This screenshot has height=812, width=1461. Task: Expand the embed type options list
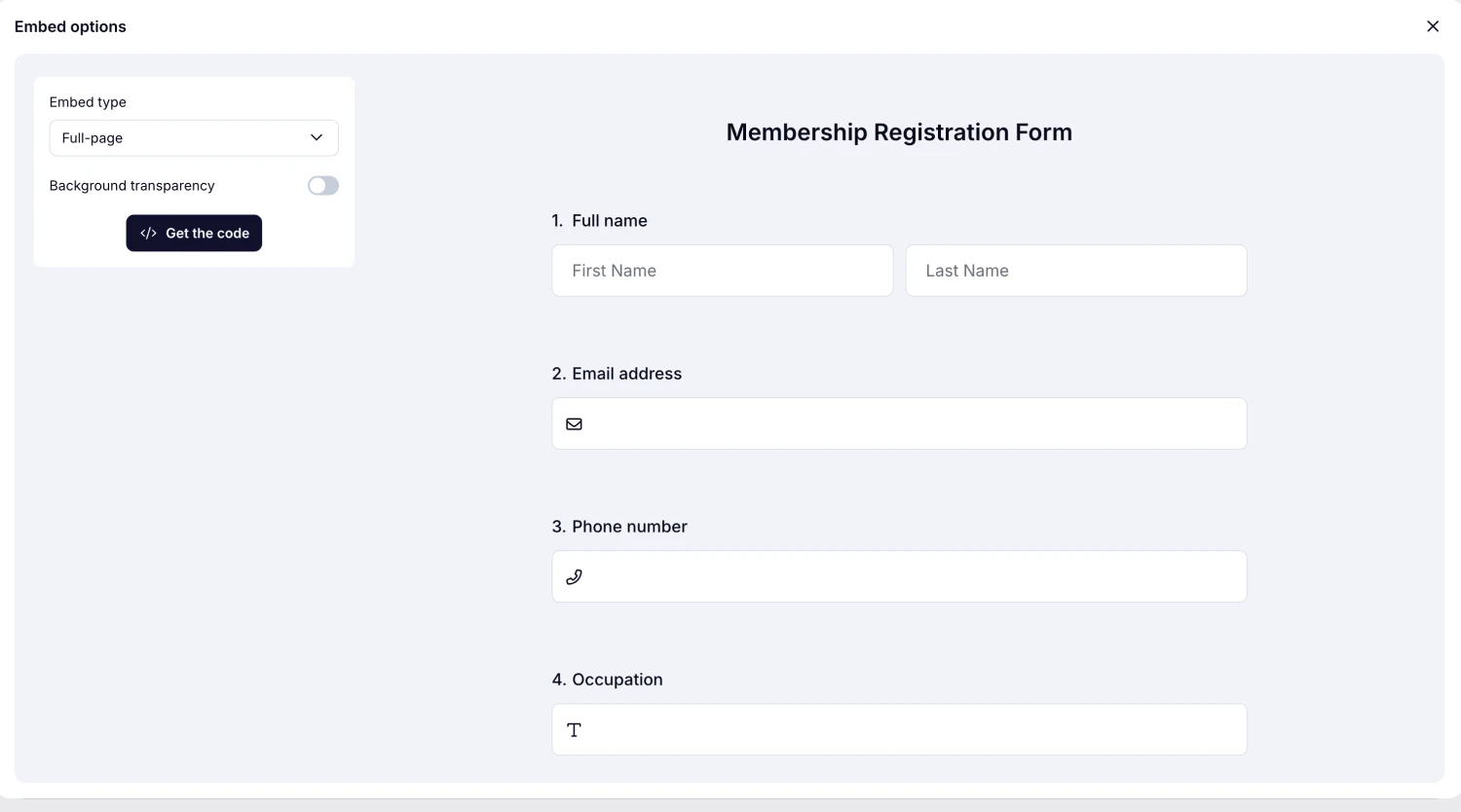(x=194, y=137)
